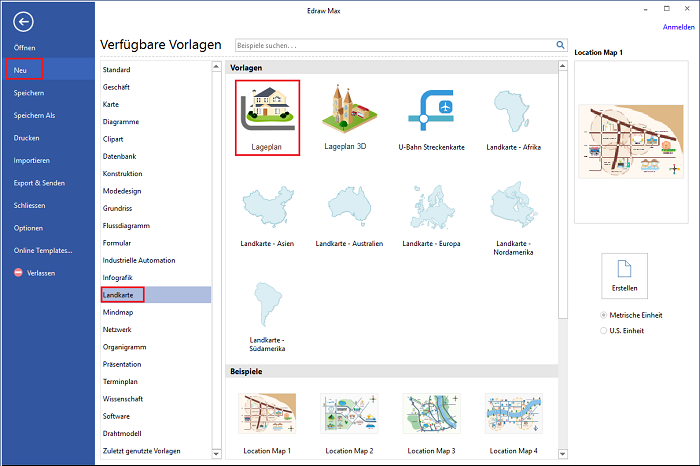Select the Grundriss category
Image resolution: width=700 pixels, height=466 pixels.
pyautogui.click(x=117, y=208)
